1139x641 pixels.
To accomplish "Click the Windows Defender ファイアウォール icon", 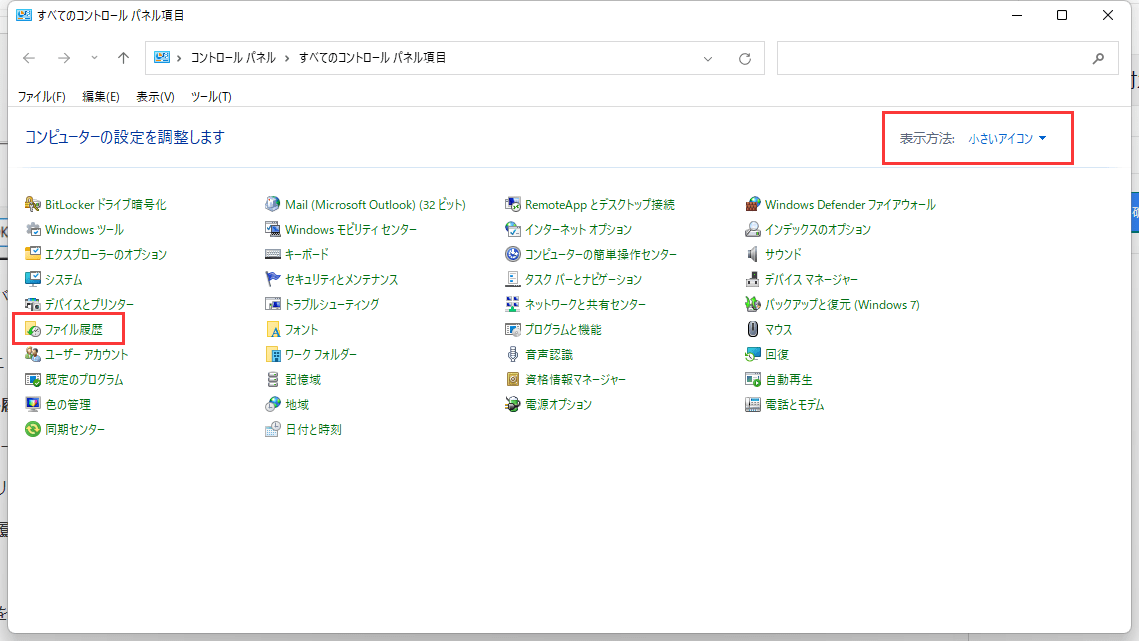I will point(753,204).
